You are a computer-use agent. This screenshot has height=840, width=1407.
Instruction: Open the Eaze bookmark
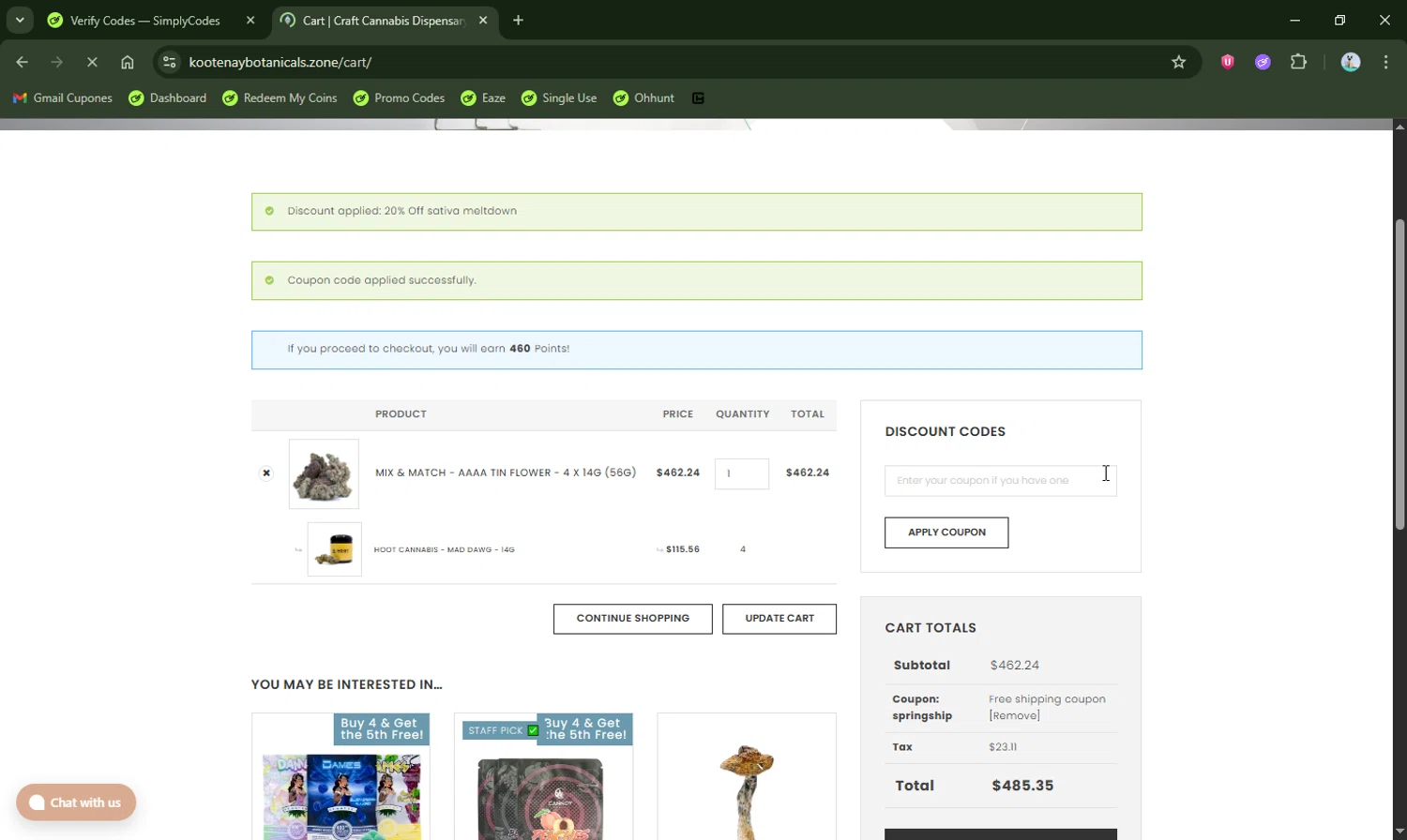(483, 97)
